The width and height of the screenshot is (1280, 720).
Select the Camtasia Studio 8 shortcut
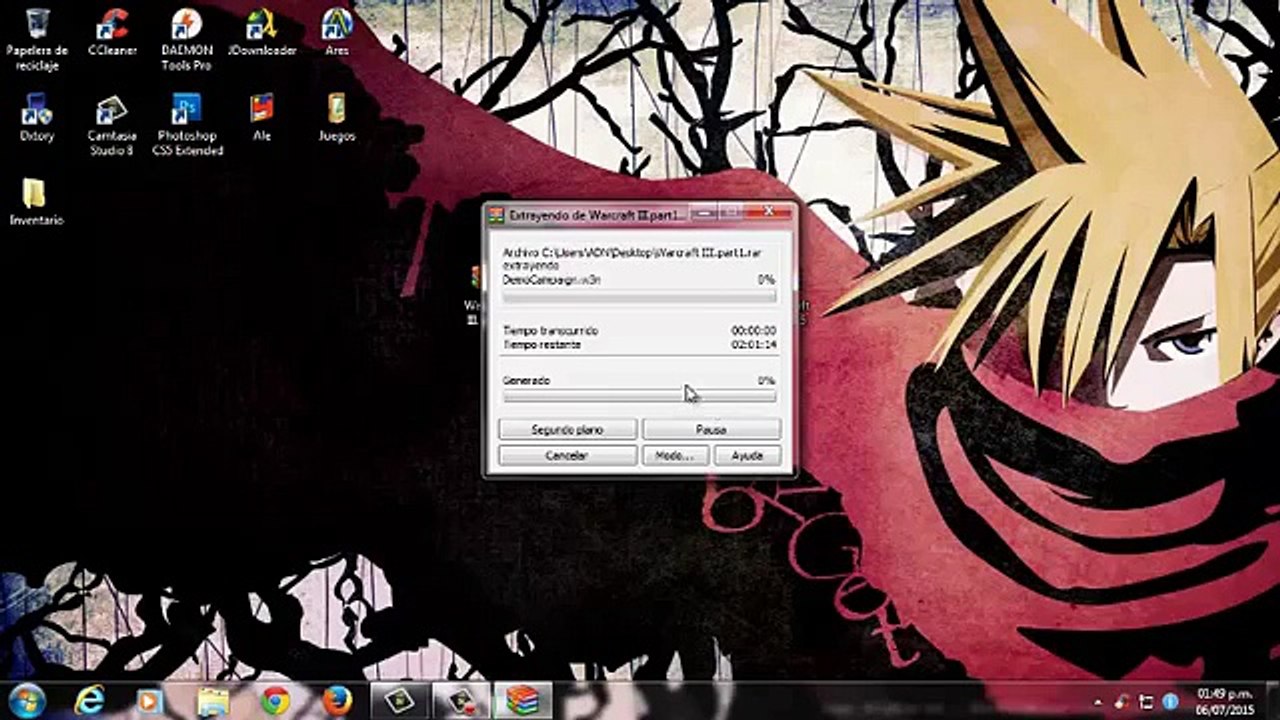point(111,126)
